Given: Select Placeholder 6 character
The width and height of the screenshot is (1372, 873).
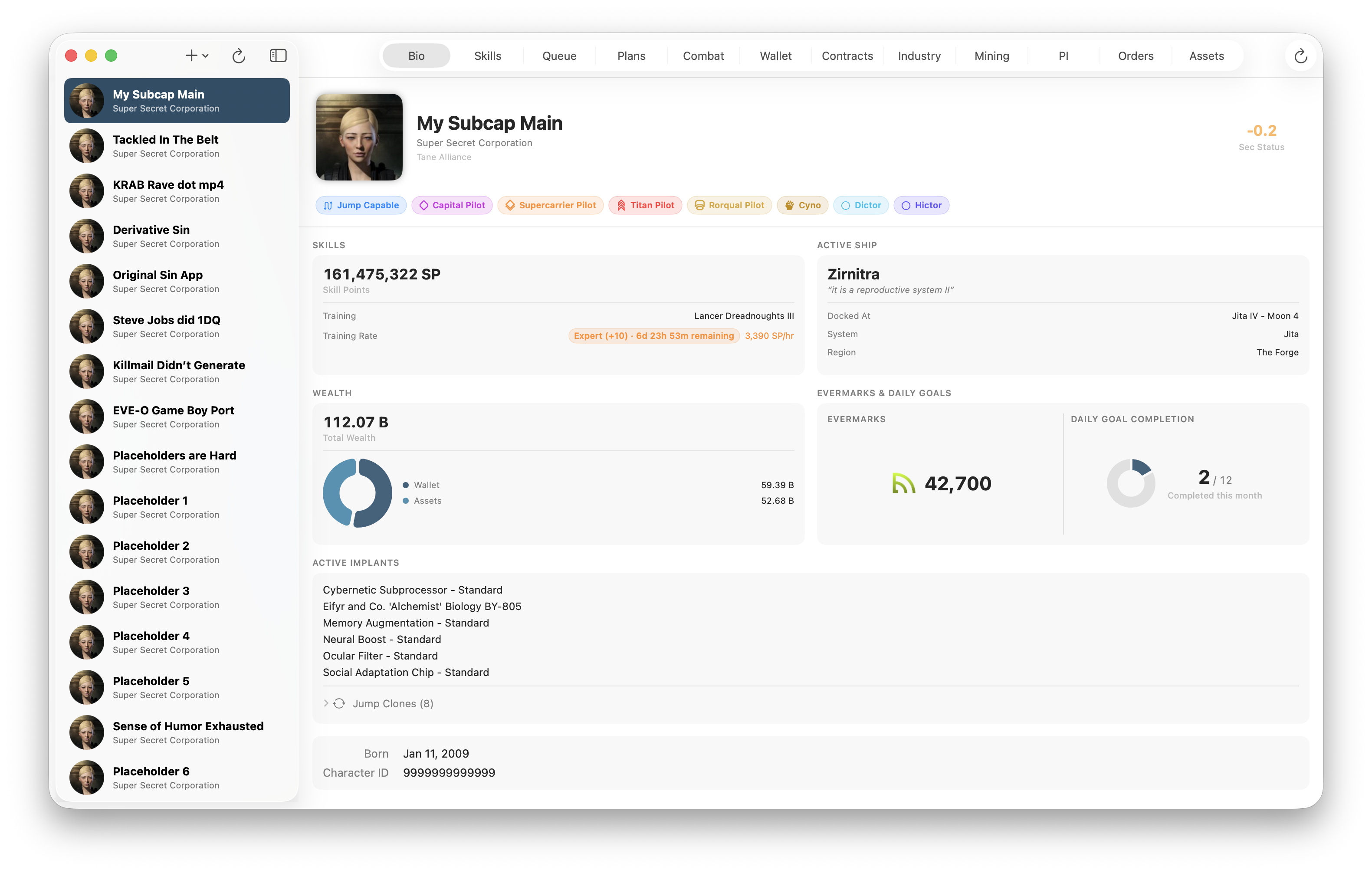Looking at the screenshot, I should [x=177, y=777].
